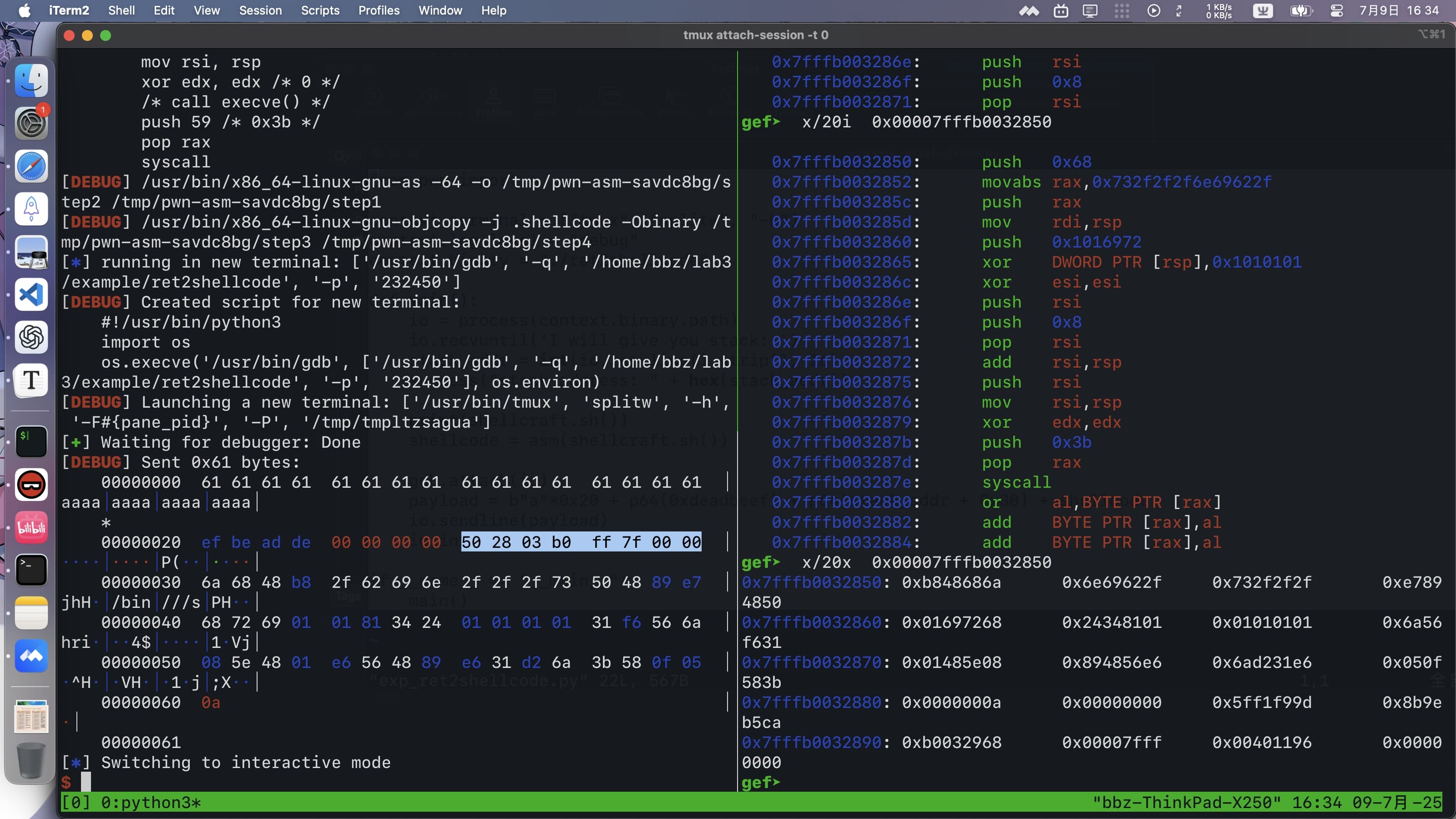
Task: Open Control Center toggles icon in the menu bar
Action: click(x=1337, y=11)
